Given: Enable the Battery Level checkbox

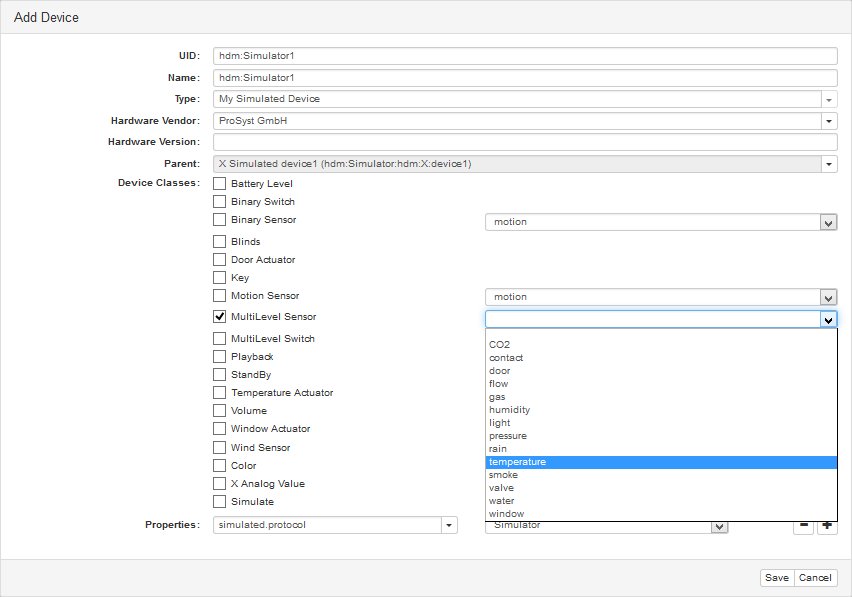Looking at the screenshot, I should pos(220,184).
